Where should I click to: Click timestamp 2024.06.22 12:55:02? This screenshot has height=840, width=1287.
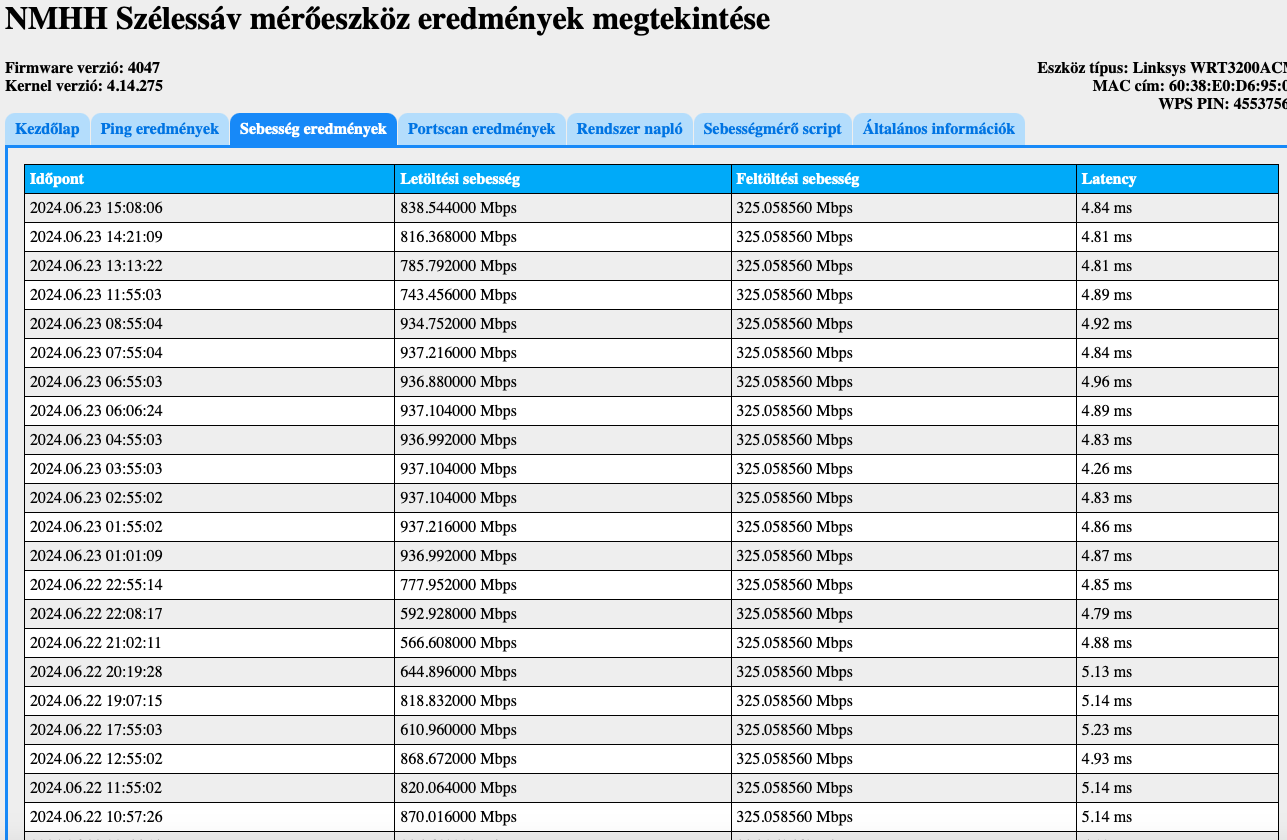96,759
